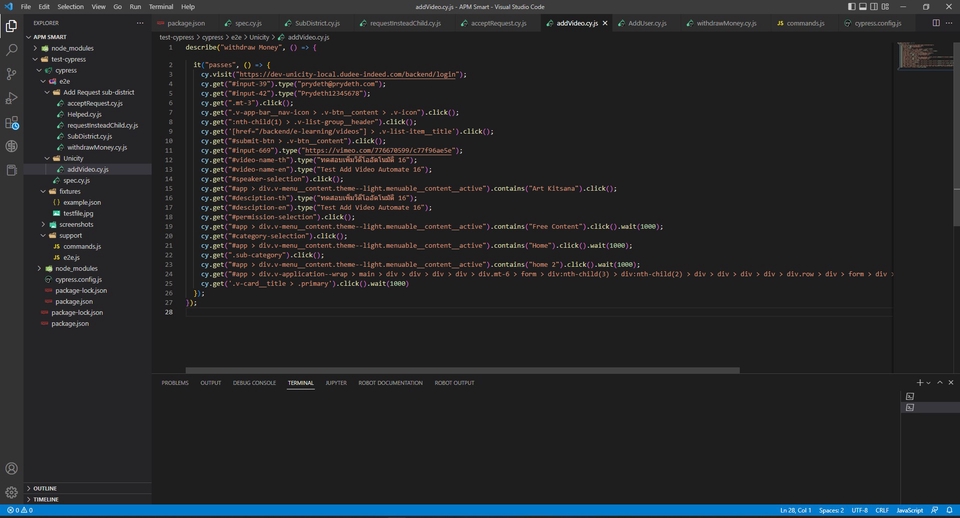Open the Source Control view
The image size is (960, 518).
point(11,74)
